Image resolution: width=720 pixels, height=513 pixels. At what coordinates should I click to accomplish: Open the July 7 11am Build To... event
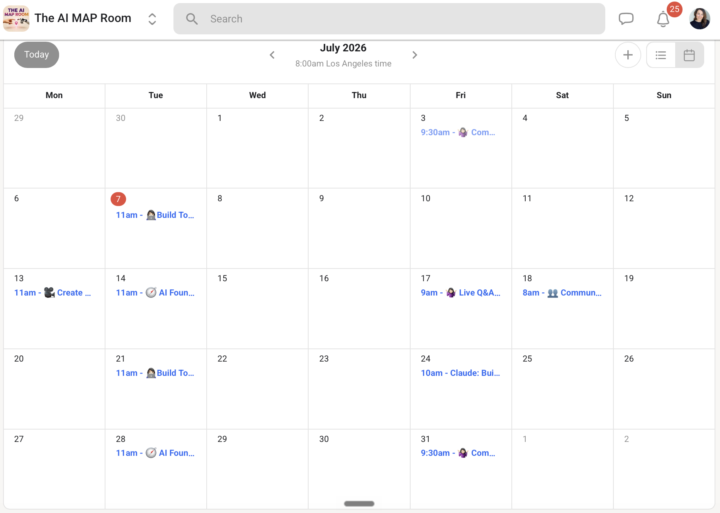[155, 215]
